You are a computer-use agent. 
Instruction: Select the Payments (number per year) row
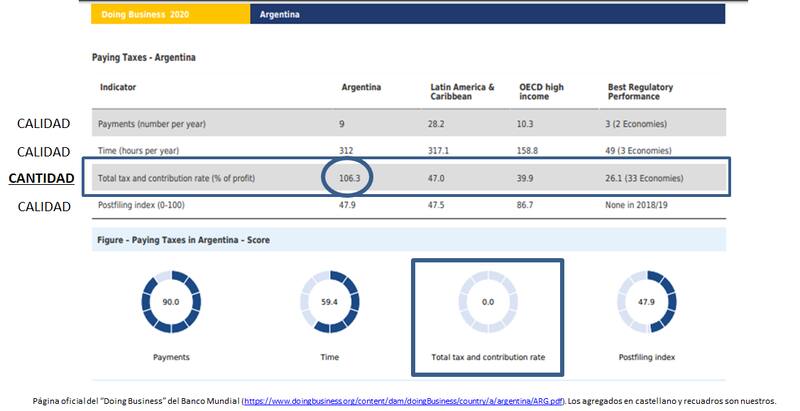coord(152,123)
